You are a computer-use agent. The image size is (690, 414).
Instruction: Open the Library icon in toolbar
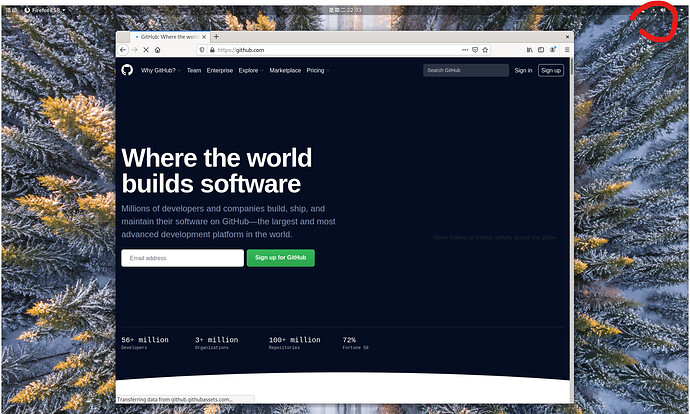(x=530, y=50)
